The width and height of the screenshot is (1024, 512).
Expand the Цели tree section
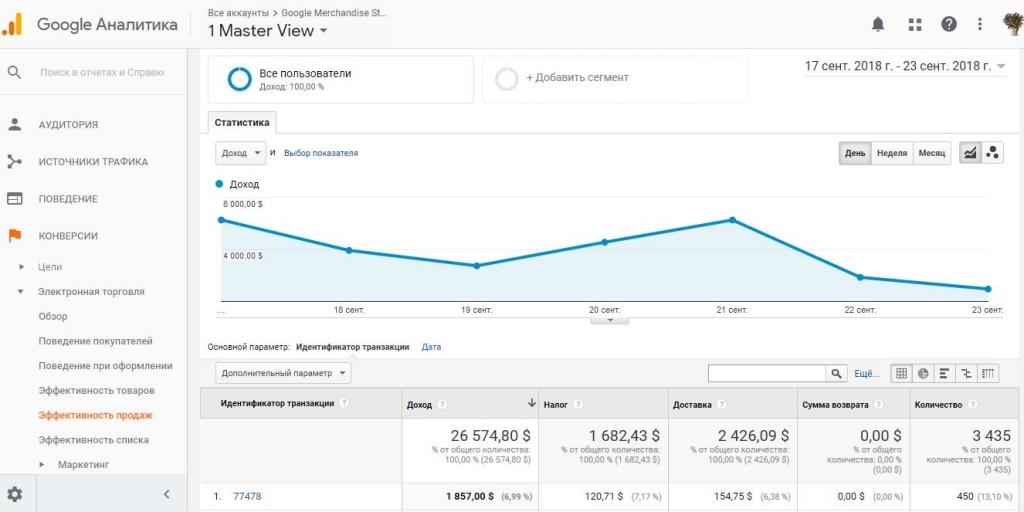coord(22,266)
